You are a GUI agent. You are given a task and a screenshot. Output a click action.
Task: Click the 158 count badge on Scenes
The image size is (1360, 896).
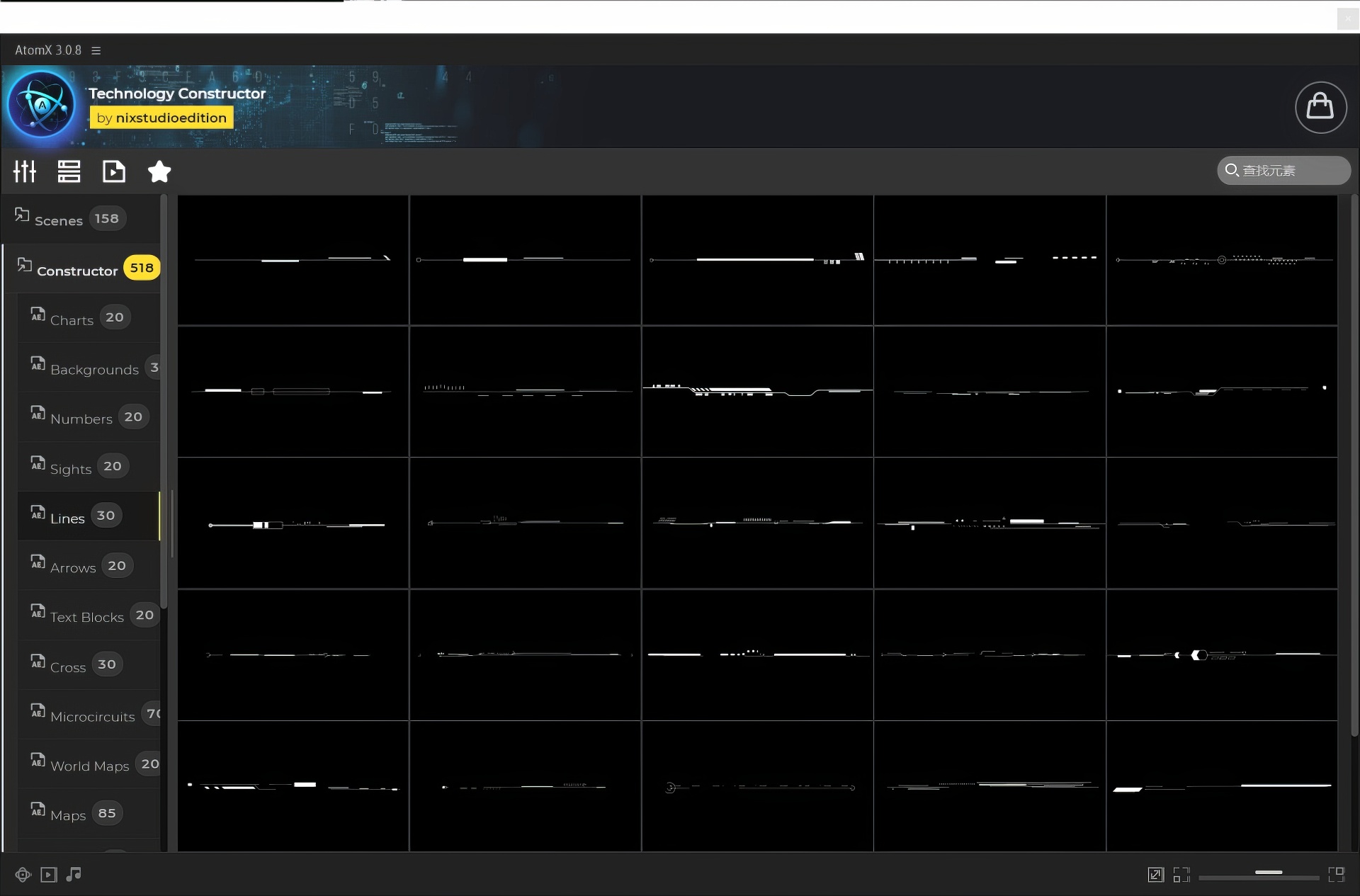[x=107, y=218]
